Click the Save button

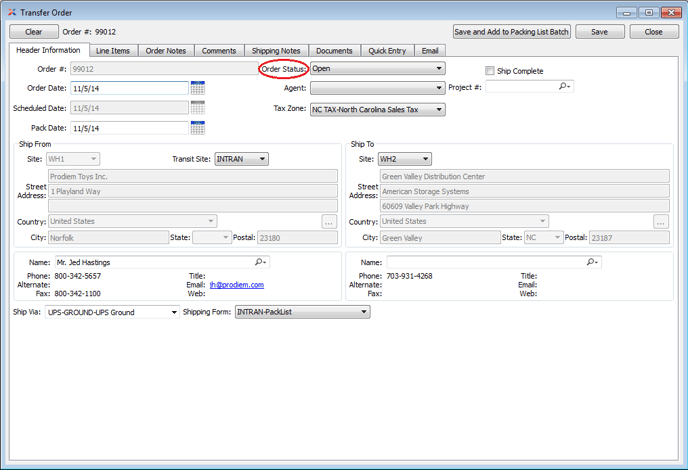click(599, 32)
